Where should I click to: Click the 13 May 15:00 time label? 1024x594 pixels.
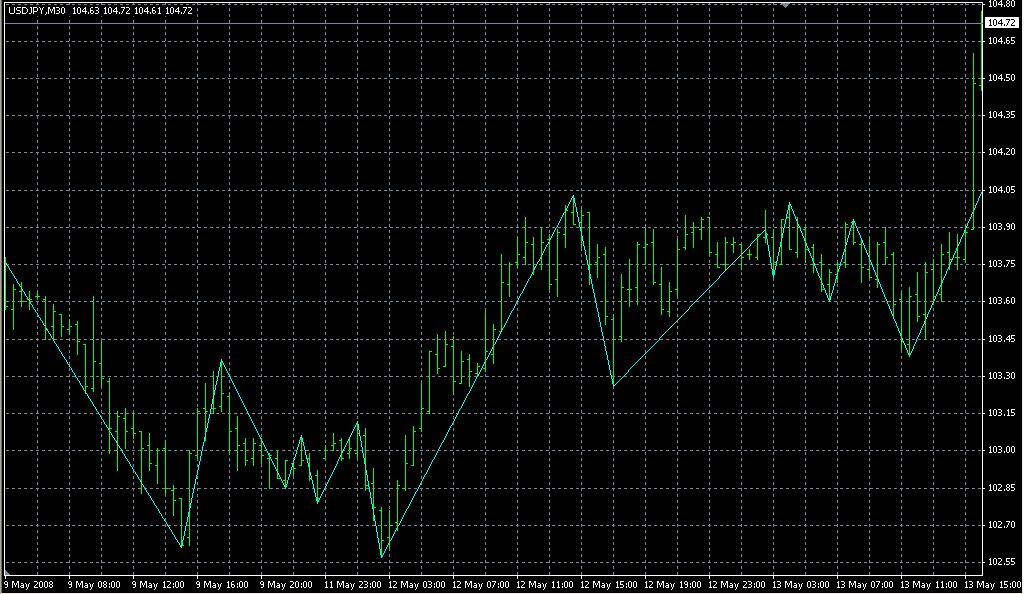tap(990, 584)
